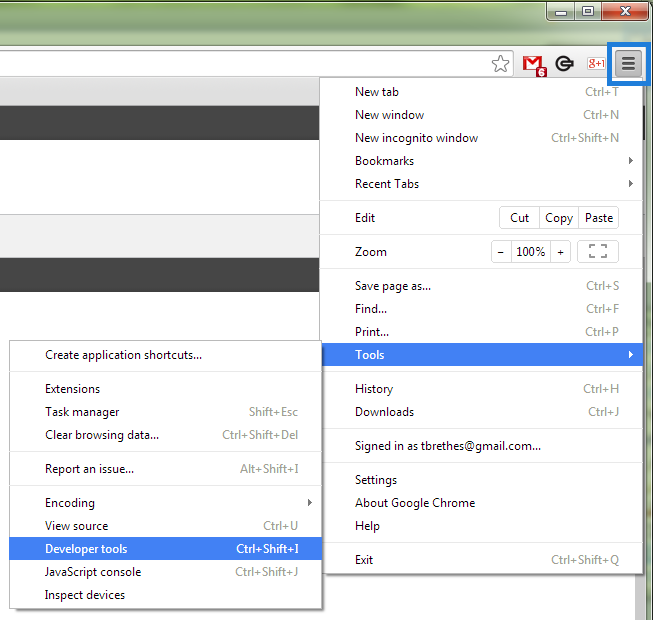This screenshot has width=653, height=620.
Task: Maximize the Chrome window
Action: (588, 12)
